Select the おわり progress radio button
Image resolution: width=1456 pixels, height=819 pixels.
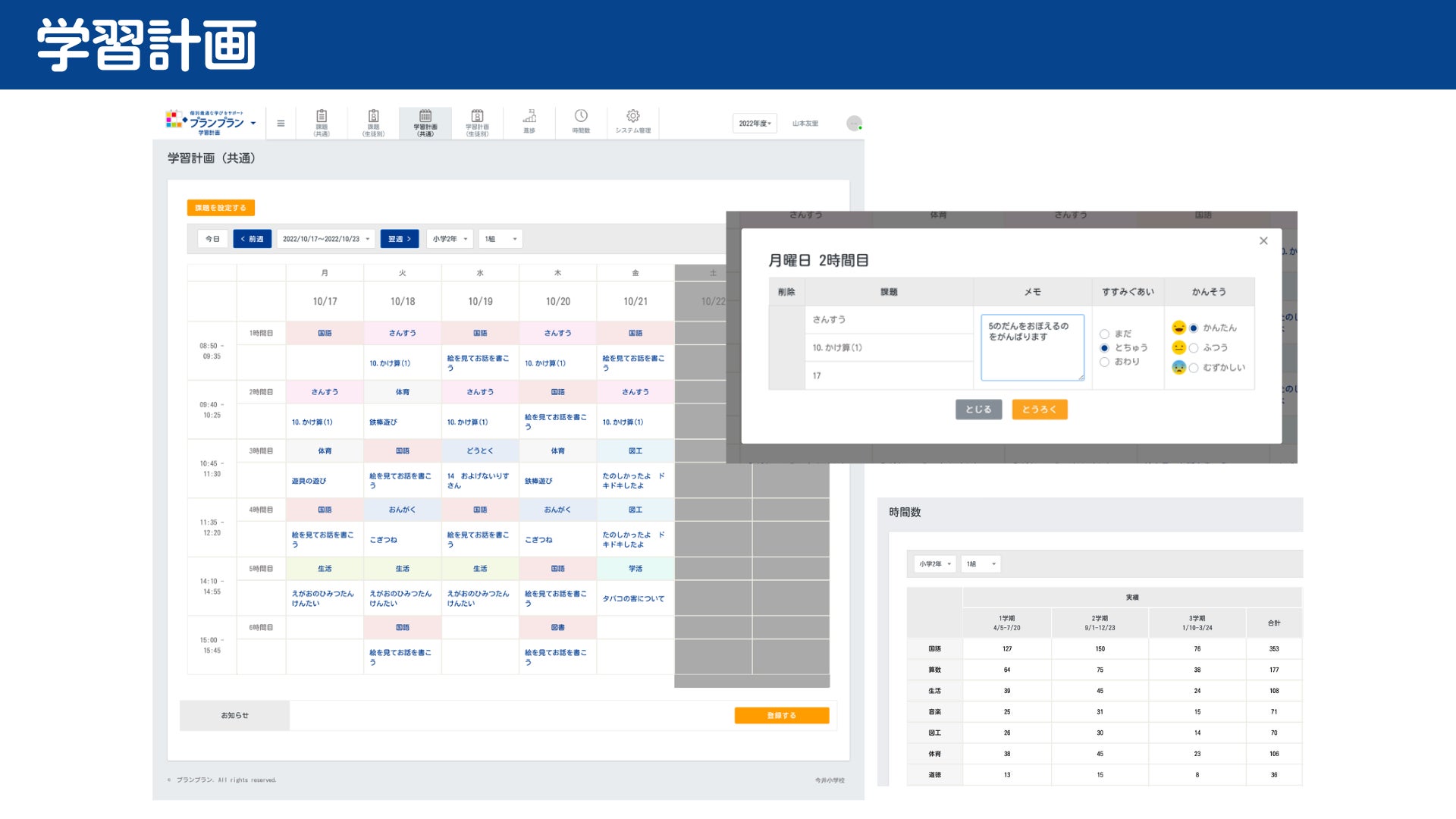[x=1104, y=362]
